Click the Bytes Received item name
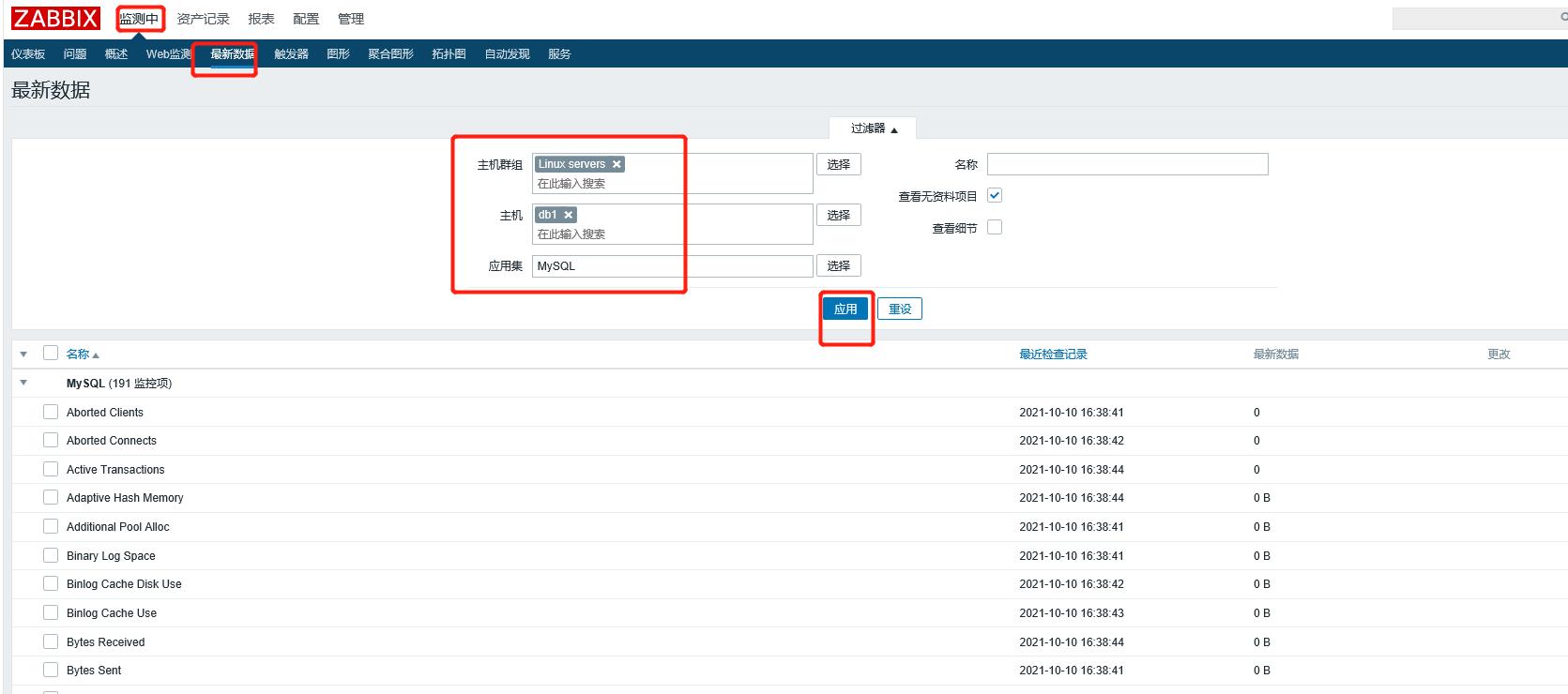 click(105, 641)
